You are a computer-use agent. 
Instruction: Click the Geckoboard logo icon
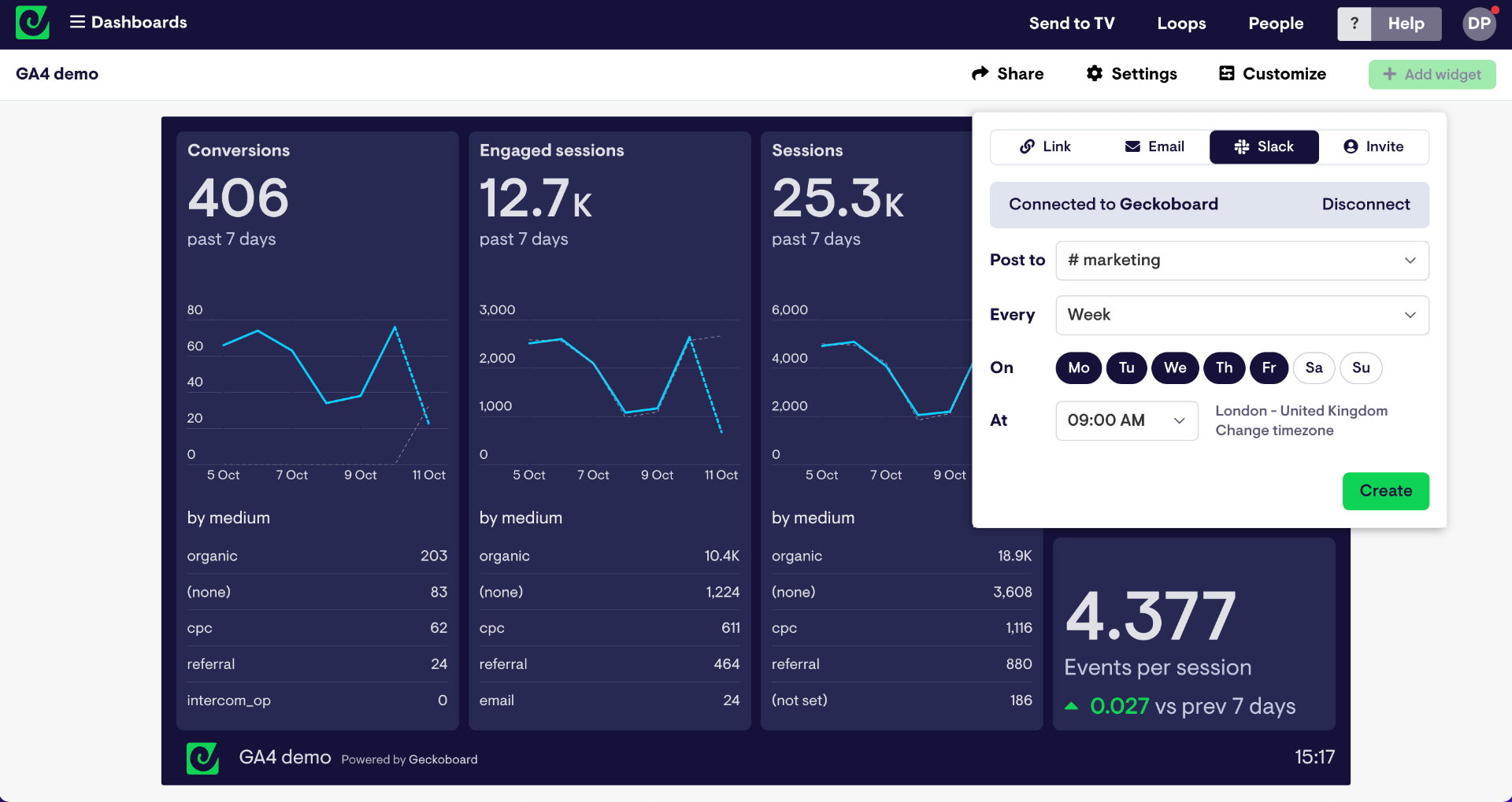31,23
